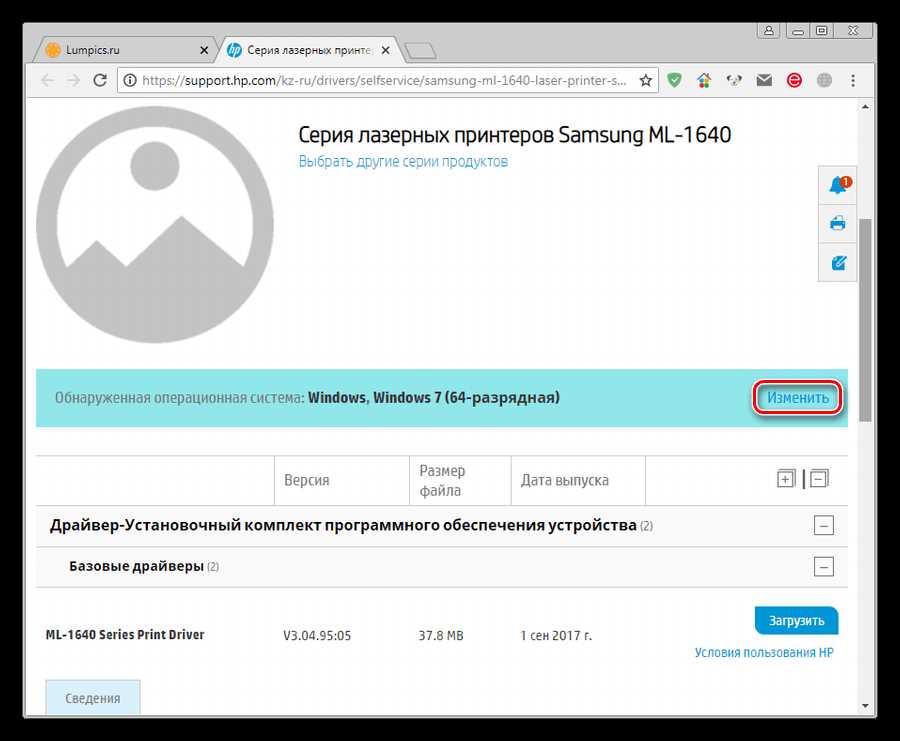This screenshot has height=741, width=900.
Task: Click the vertical scrollbar thumb
Action: [865, 320]
